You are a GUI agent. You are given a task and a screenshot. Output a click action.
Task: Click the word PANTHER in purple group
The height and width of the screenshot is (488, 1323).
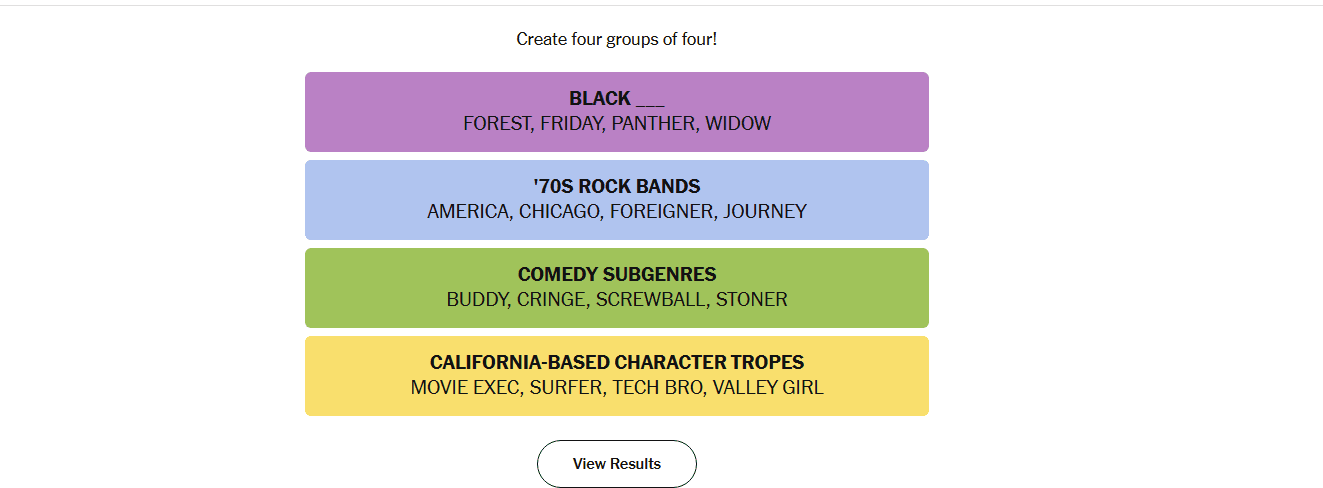click(x=653, y=124)
